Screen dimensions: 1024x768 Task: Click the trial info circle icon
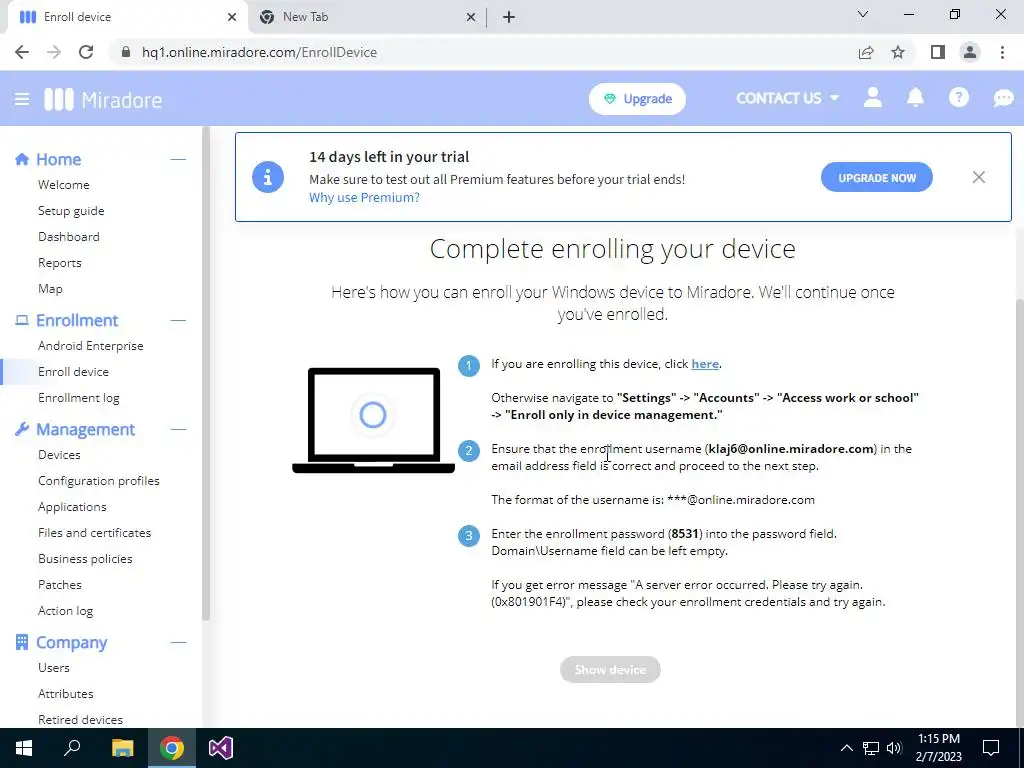coord(268,177)
